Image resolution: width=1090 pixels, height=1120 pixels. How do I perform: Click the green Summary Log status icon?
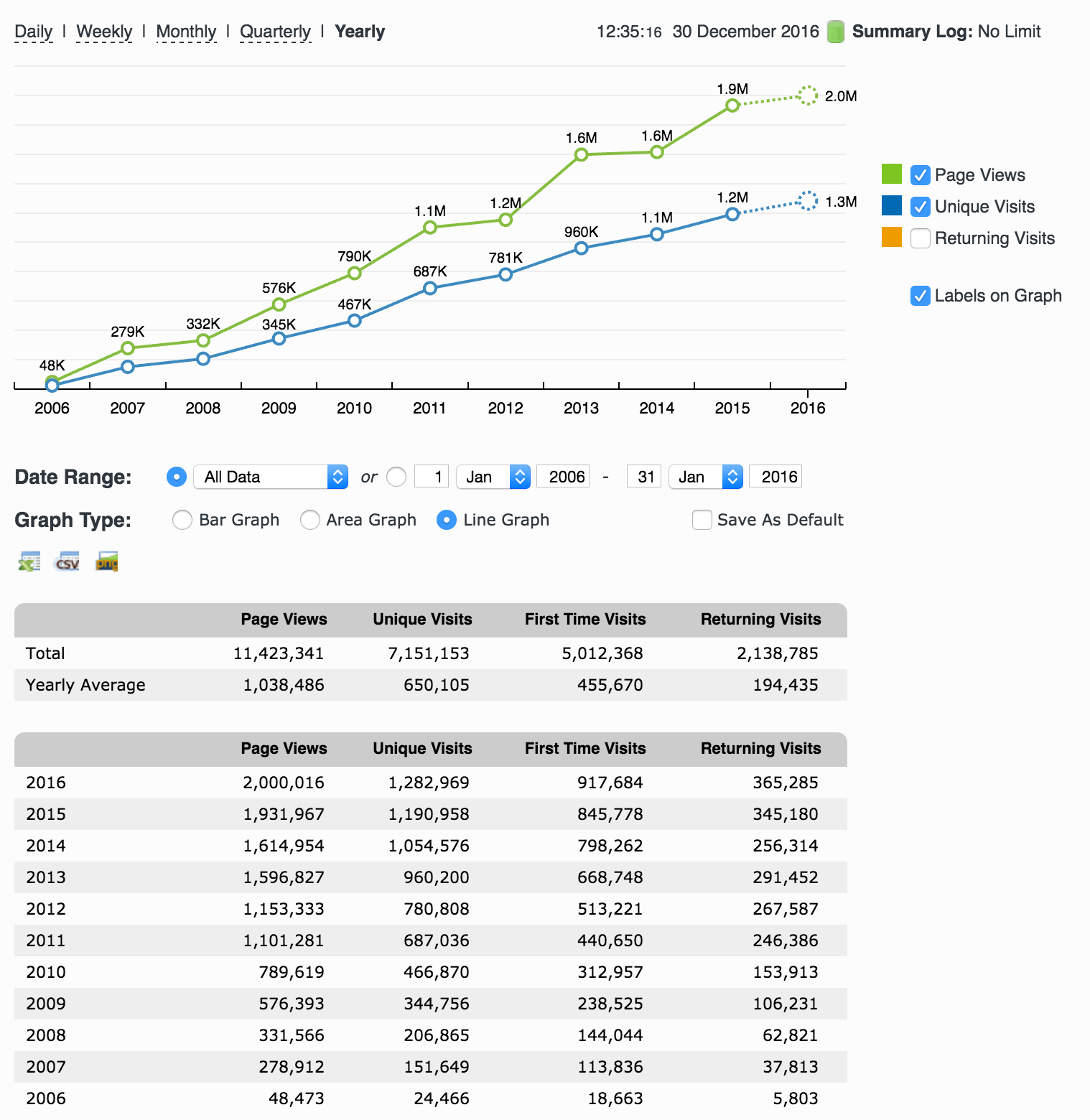tap(835, 32)
